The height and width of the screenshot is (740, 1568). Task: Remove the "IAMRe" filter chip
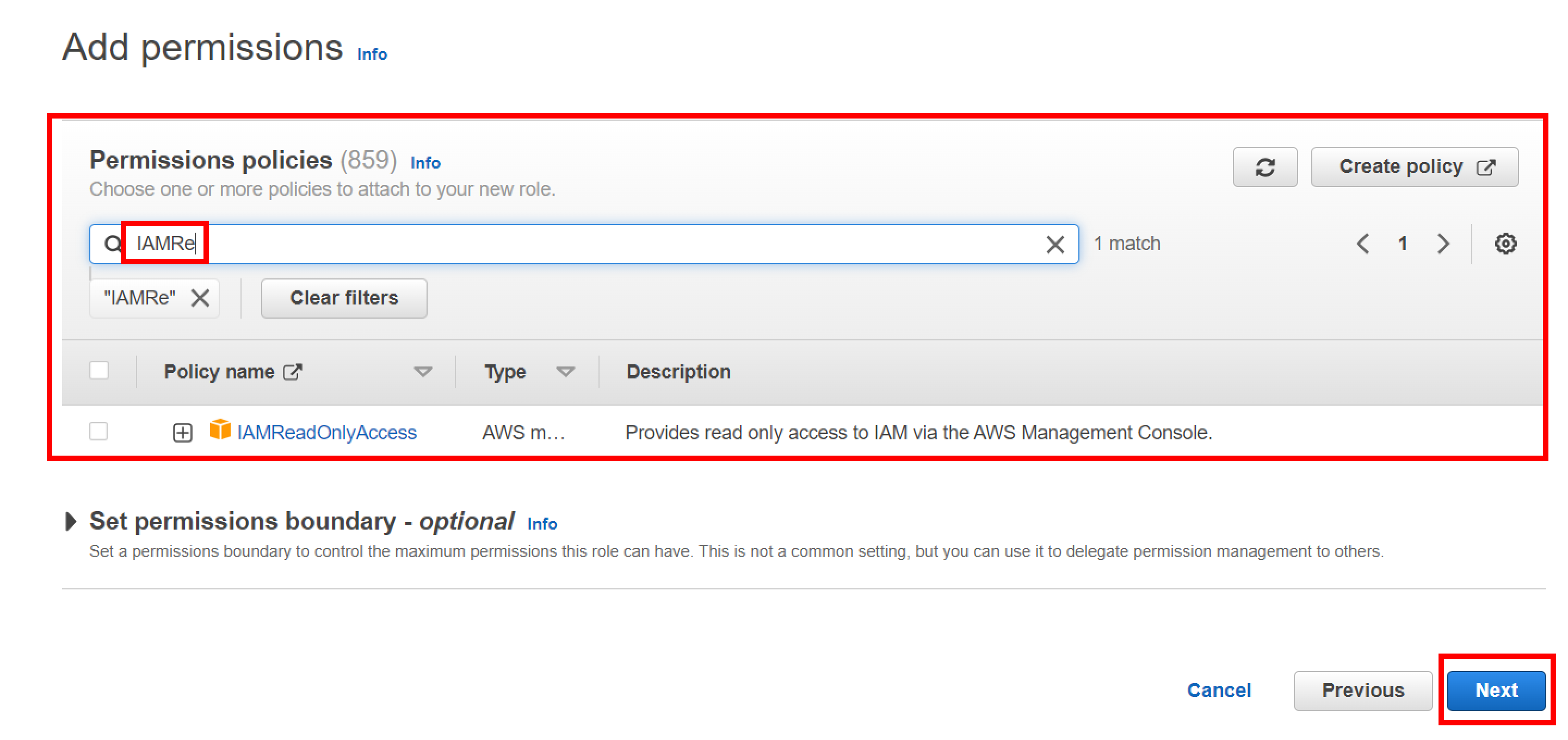(200, 297)
